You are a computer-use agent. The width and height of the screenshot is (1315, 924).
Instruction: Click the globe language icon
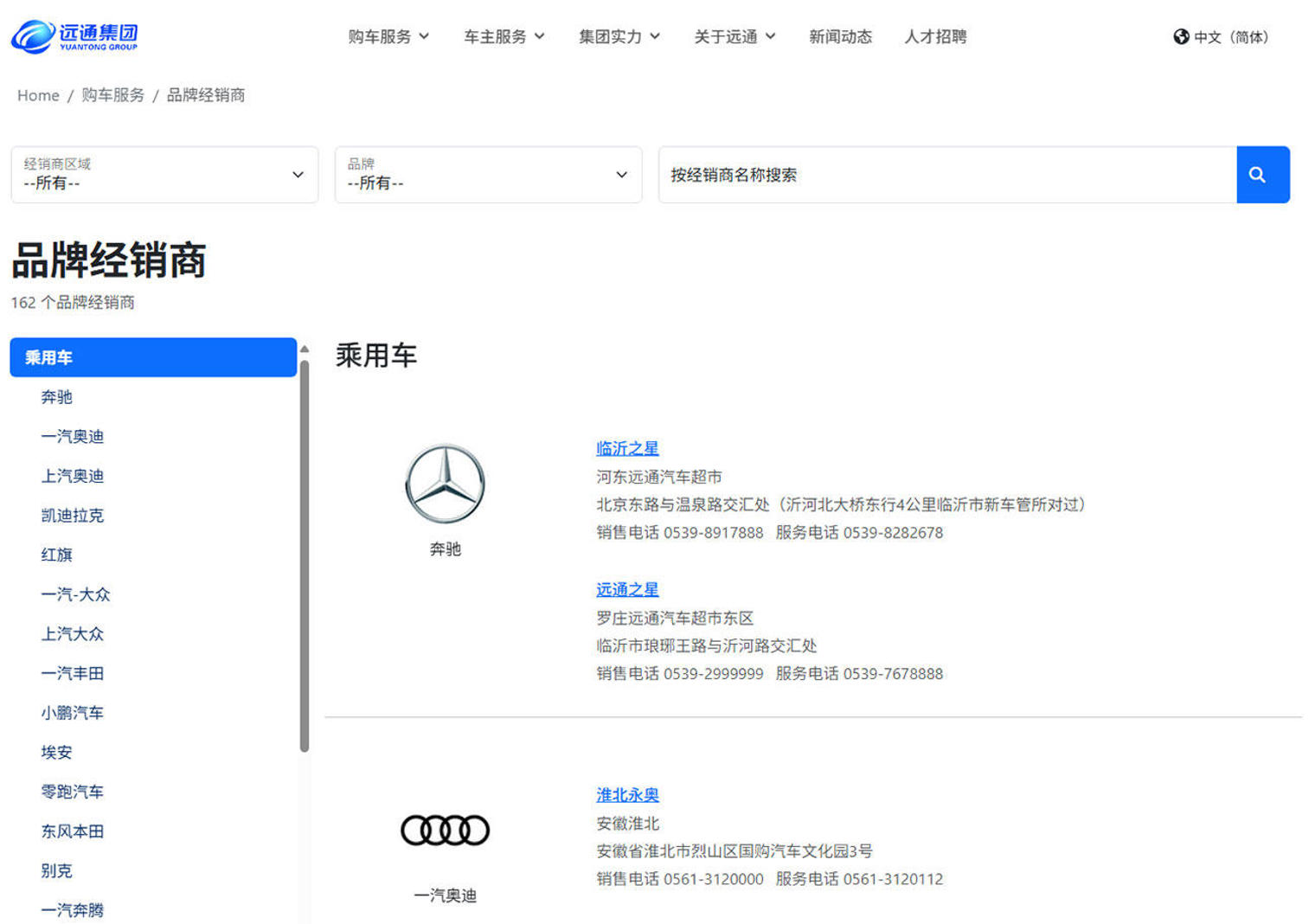tap(1181, 36)
